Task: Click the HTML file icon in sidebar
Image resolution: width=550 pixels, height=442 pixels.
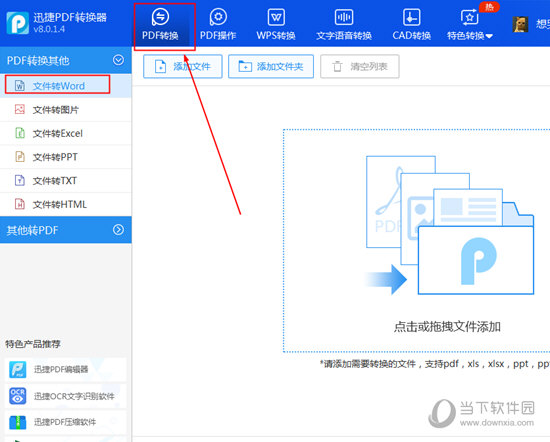Action: pyautogui.click(x=20, y=204)
